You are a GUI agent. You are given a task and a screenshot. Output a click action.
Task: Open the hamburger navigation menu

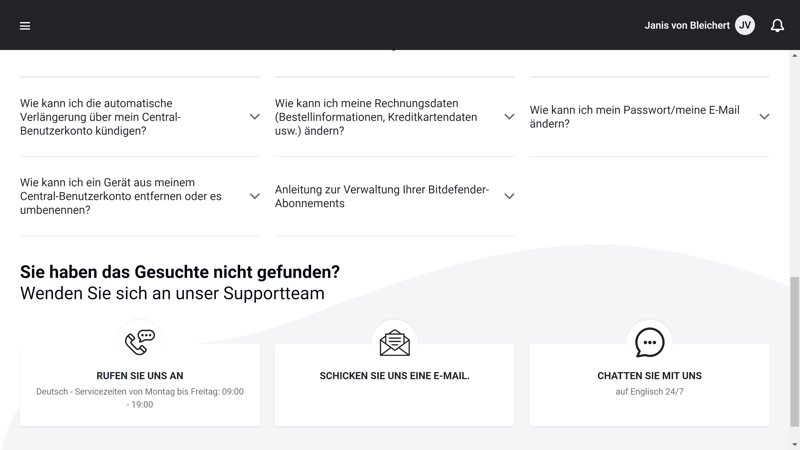[25, 26]
